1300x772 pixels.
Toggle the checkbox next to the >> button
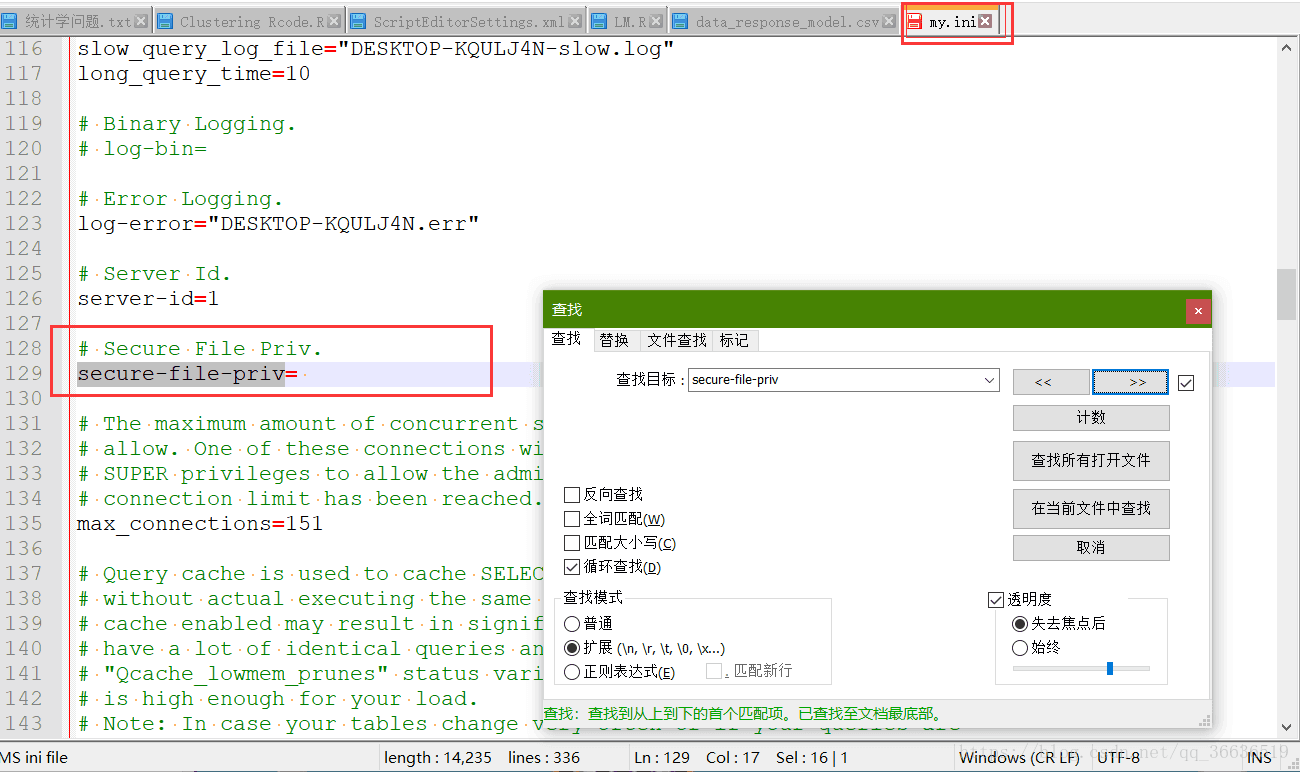[1186, 383]
